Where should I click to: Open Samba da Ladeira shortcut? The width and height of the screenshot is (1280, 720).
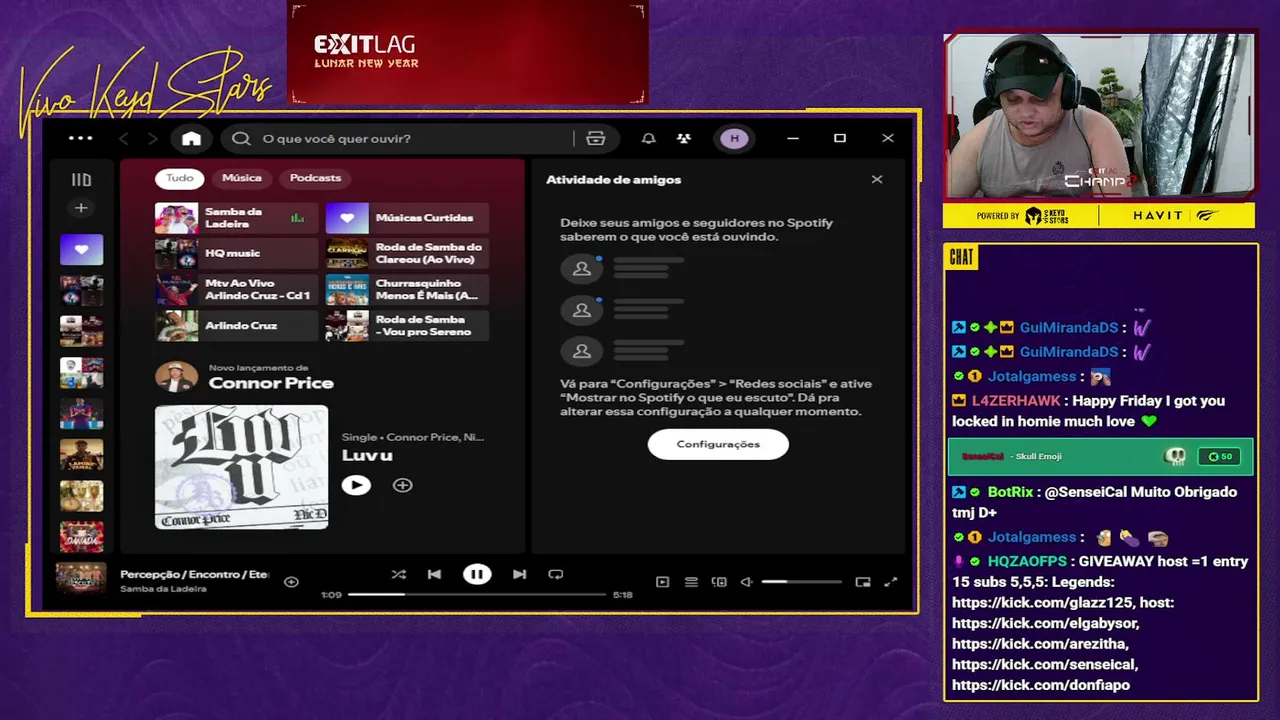click(236, 218)
